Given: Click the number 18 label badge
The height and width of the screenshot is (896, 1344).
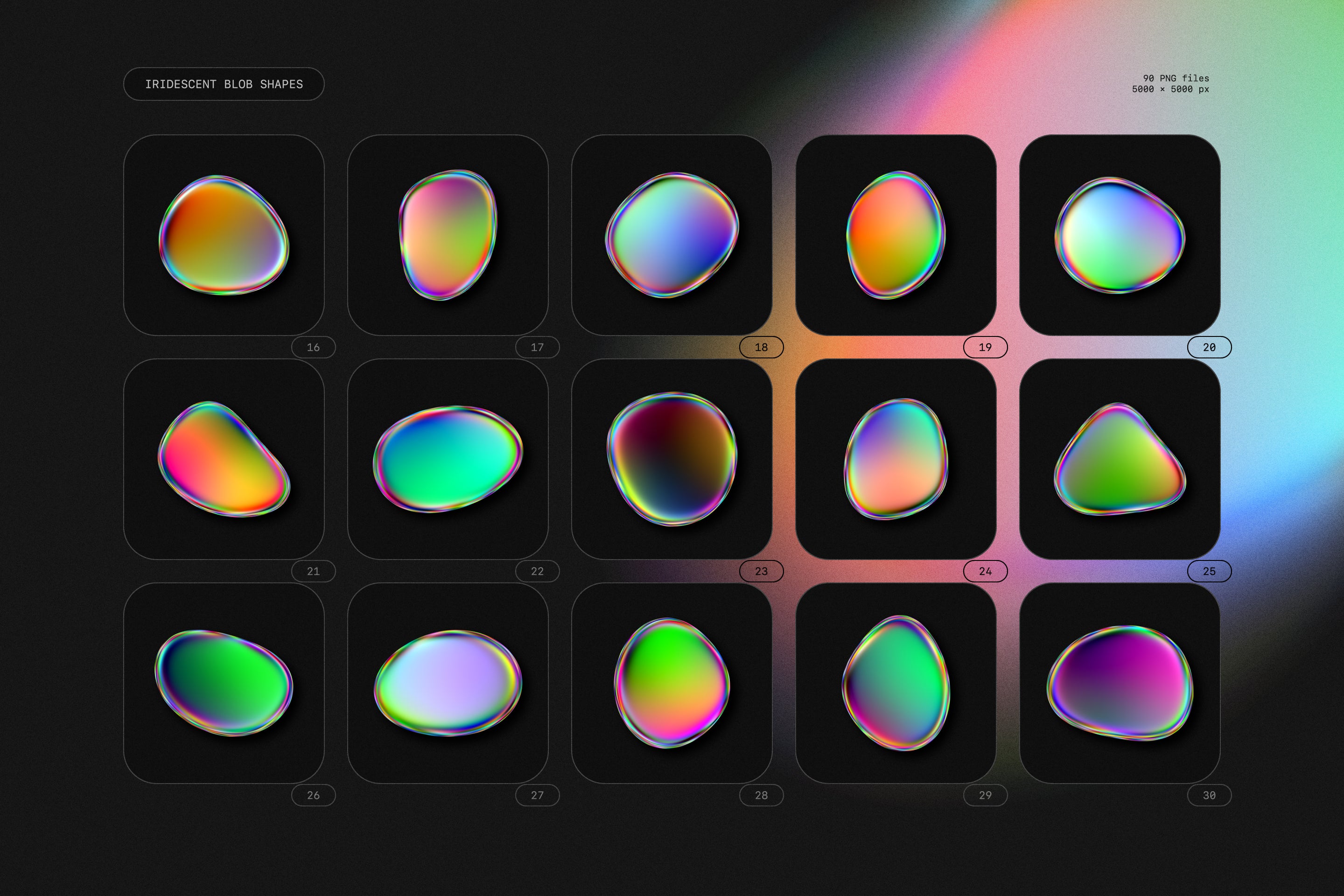Looking at the screenshot, I should pyautogui.click(x=761, y=347).
